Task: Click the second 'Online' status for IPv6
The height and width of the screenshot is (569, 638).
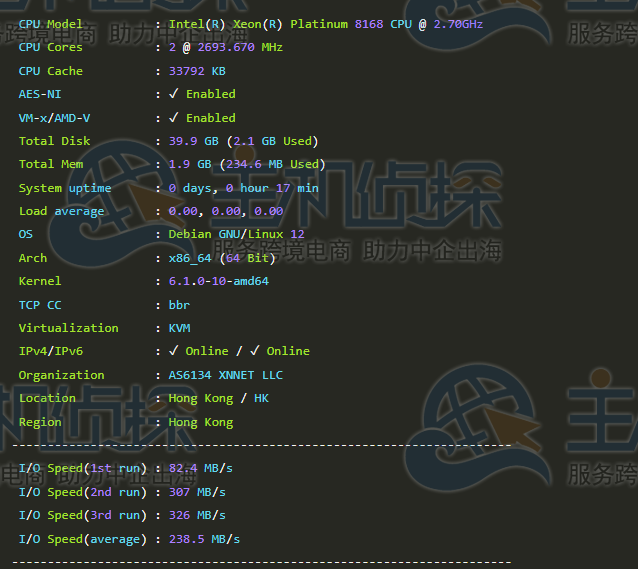Action: [288, 351]
